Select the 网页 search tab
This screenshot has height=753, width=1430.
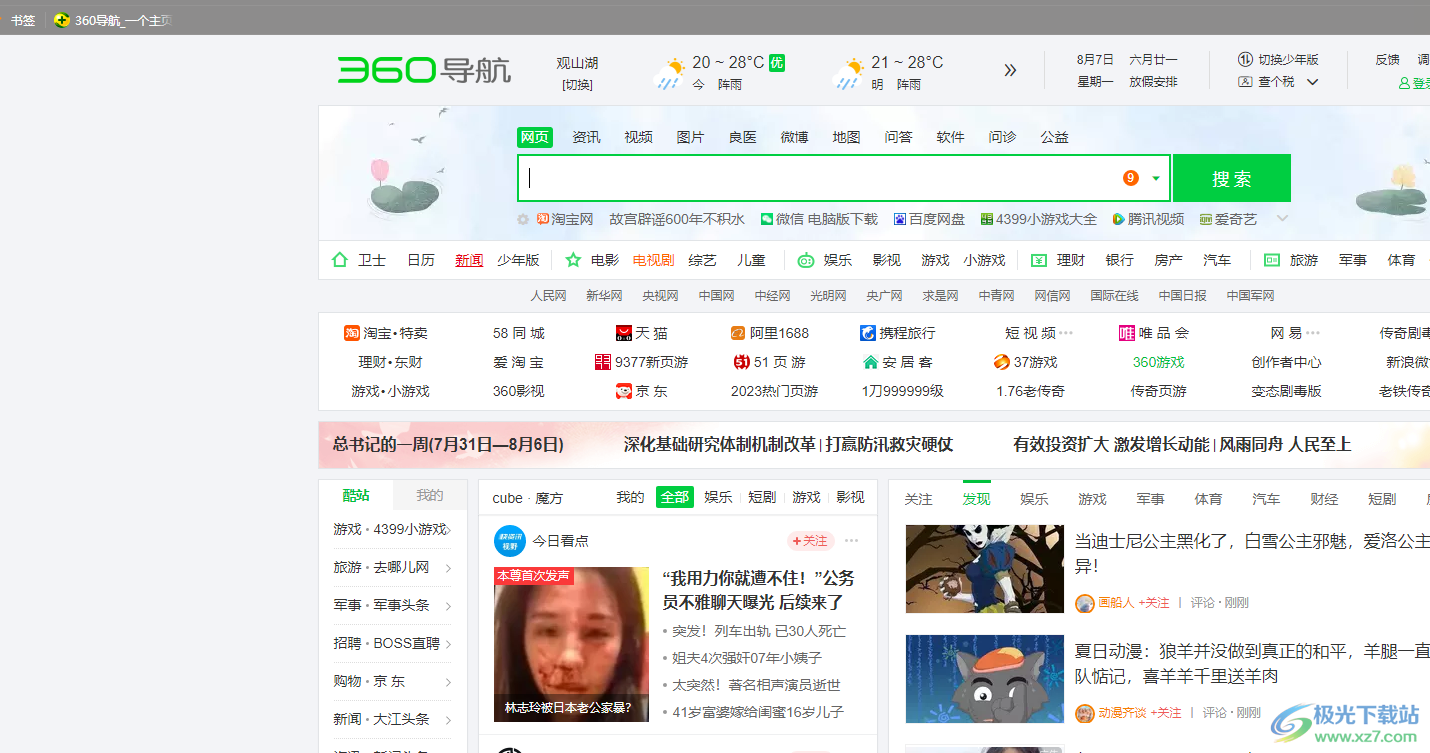535,137
